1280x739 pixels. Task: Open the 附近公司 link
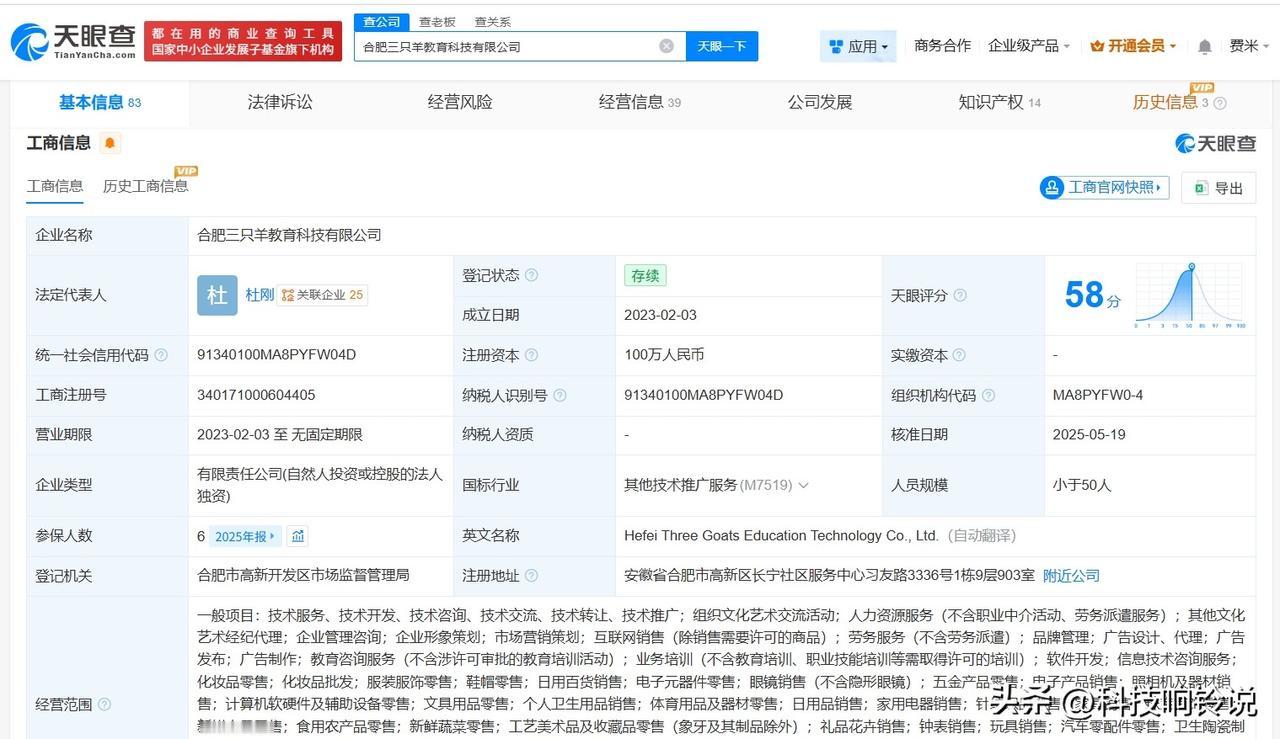point(1071,575)
